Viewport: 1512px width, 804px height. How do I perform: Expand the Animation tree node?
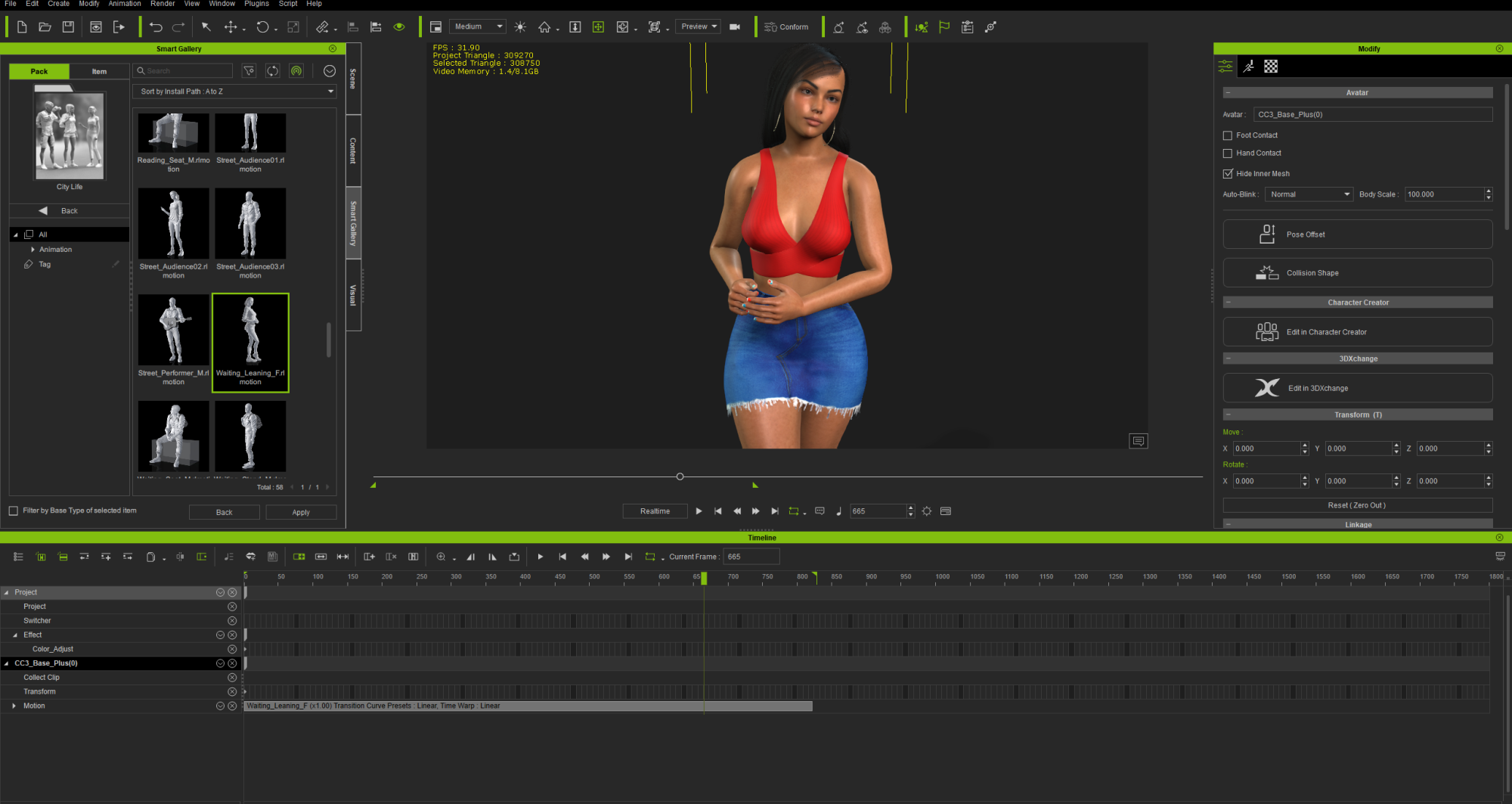pos(33,250)
